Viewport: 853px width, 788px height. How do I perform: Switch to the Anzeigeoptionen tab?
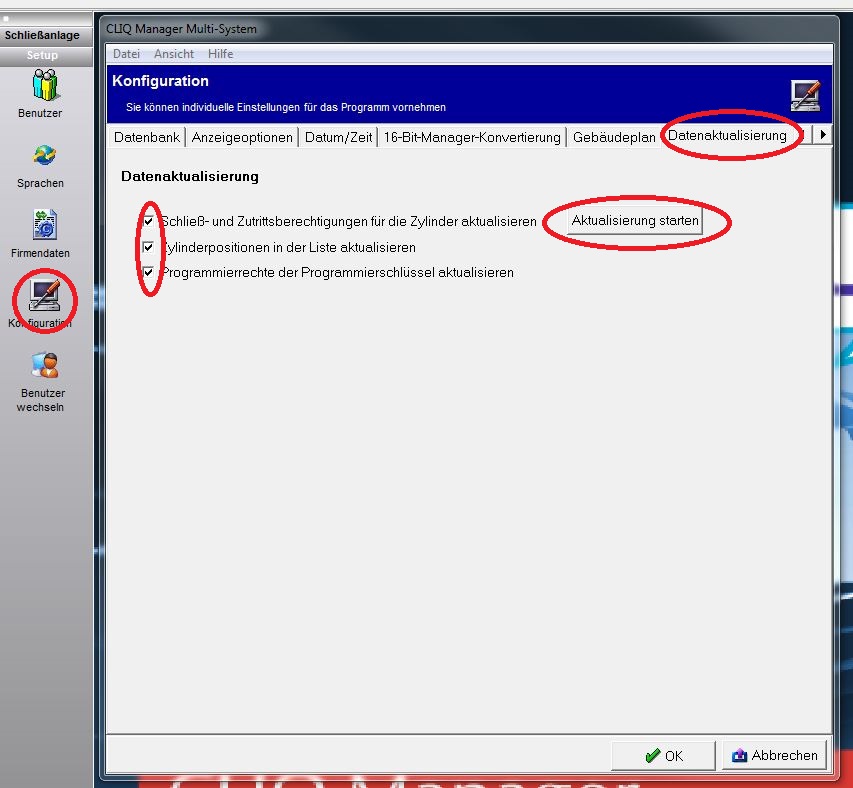242,137
